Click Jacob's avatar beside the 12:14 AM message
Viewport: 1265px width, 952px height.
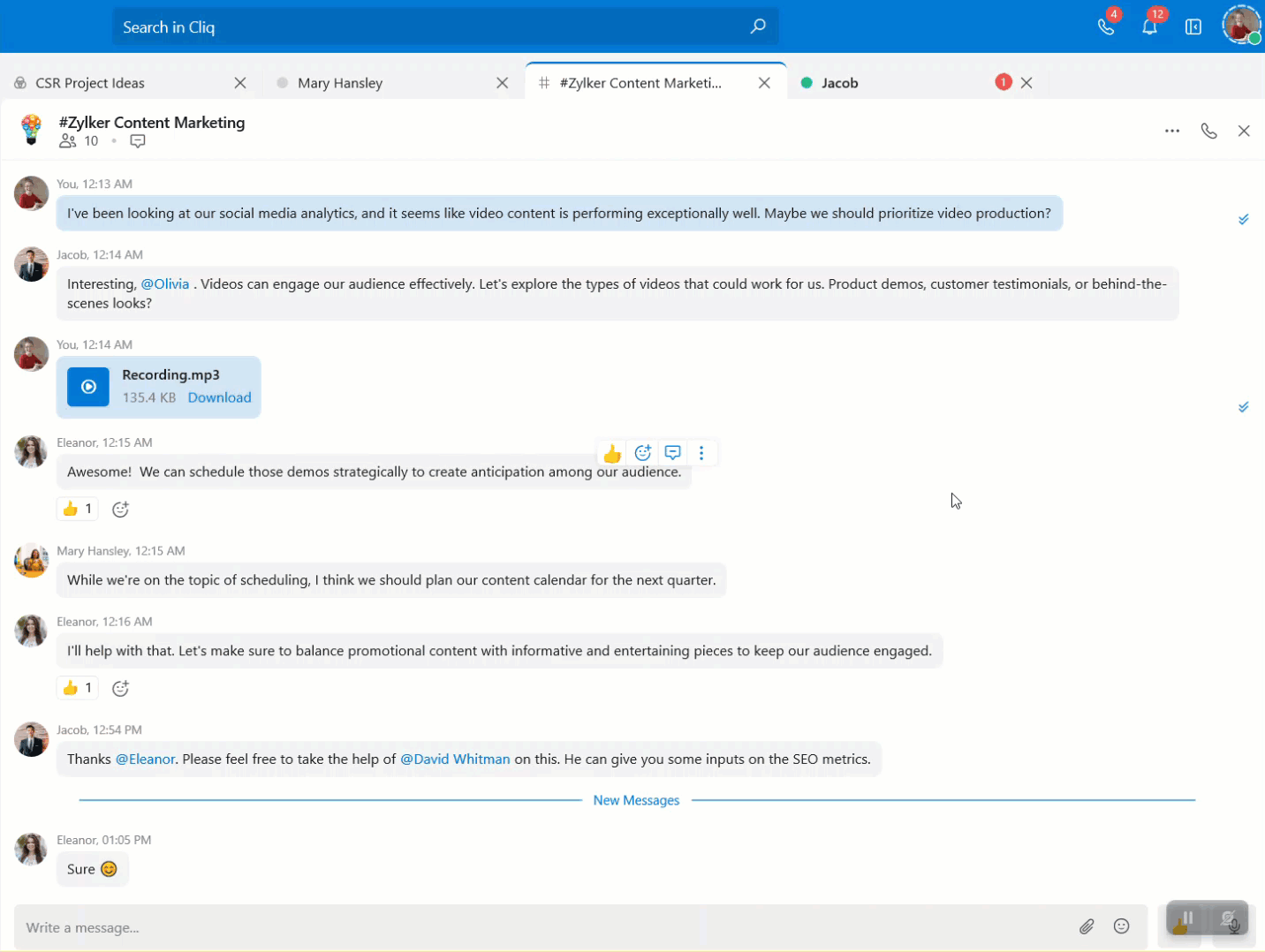tap(31, 264)
